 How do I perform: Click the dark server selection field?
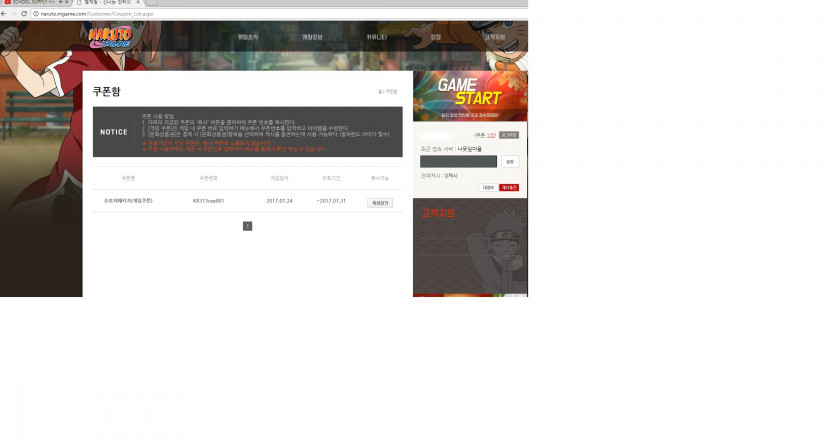tap(458, 161)
